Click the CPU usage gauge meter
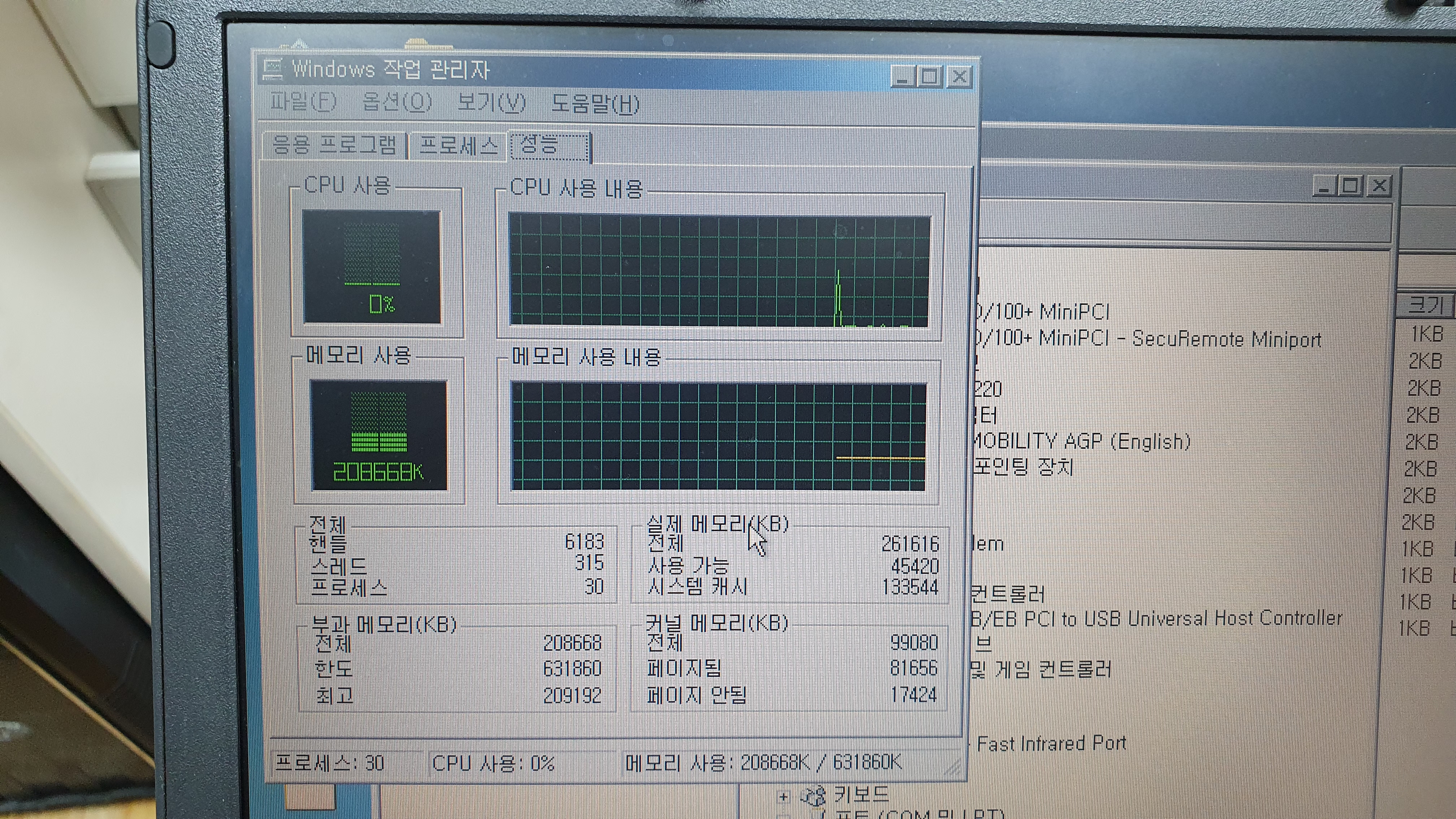 coord(371,267)
